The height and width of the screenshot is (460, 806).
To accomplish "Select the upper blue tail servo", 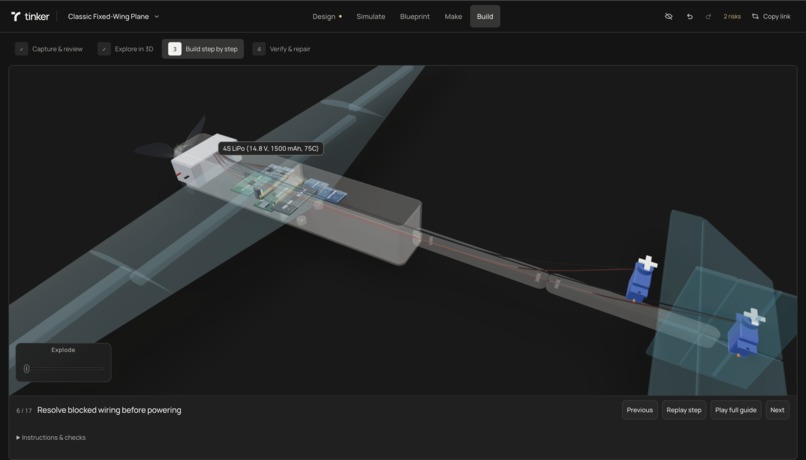I will pyautogui.click(x=640, y=280).
